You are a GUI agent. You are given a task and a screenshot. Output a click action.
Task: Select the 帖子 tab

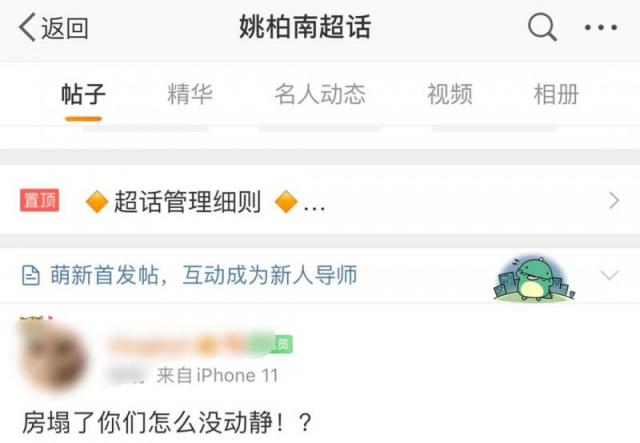click(83, 94)
